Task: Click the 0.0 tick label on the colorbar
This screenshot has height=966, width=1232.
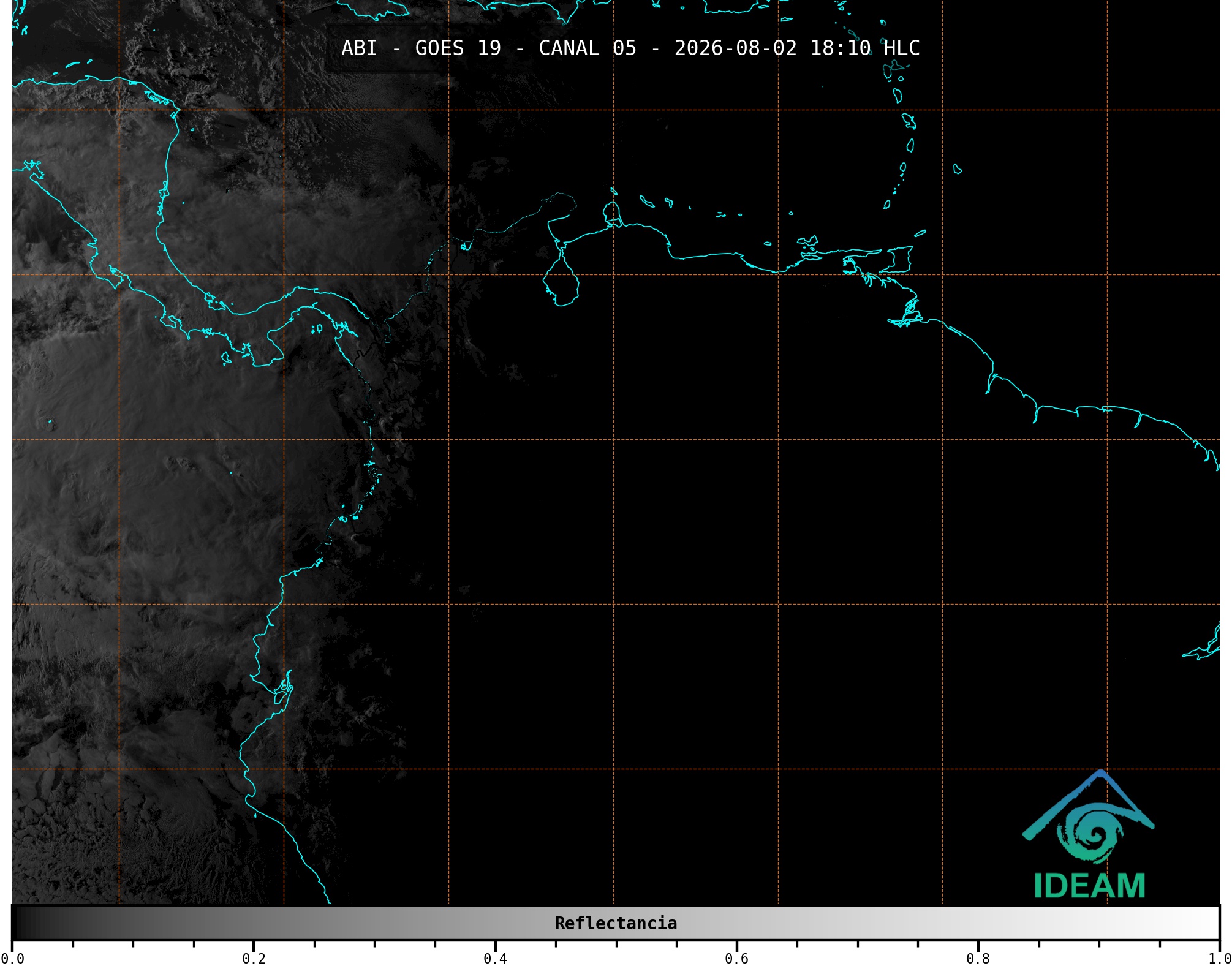Action: click(13, 959)
